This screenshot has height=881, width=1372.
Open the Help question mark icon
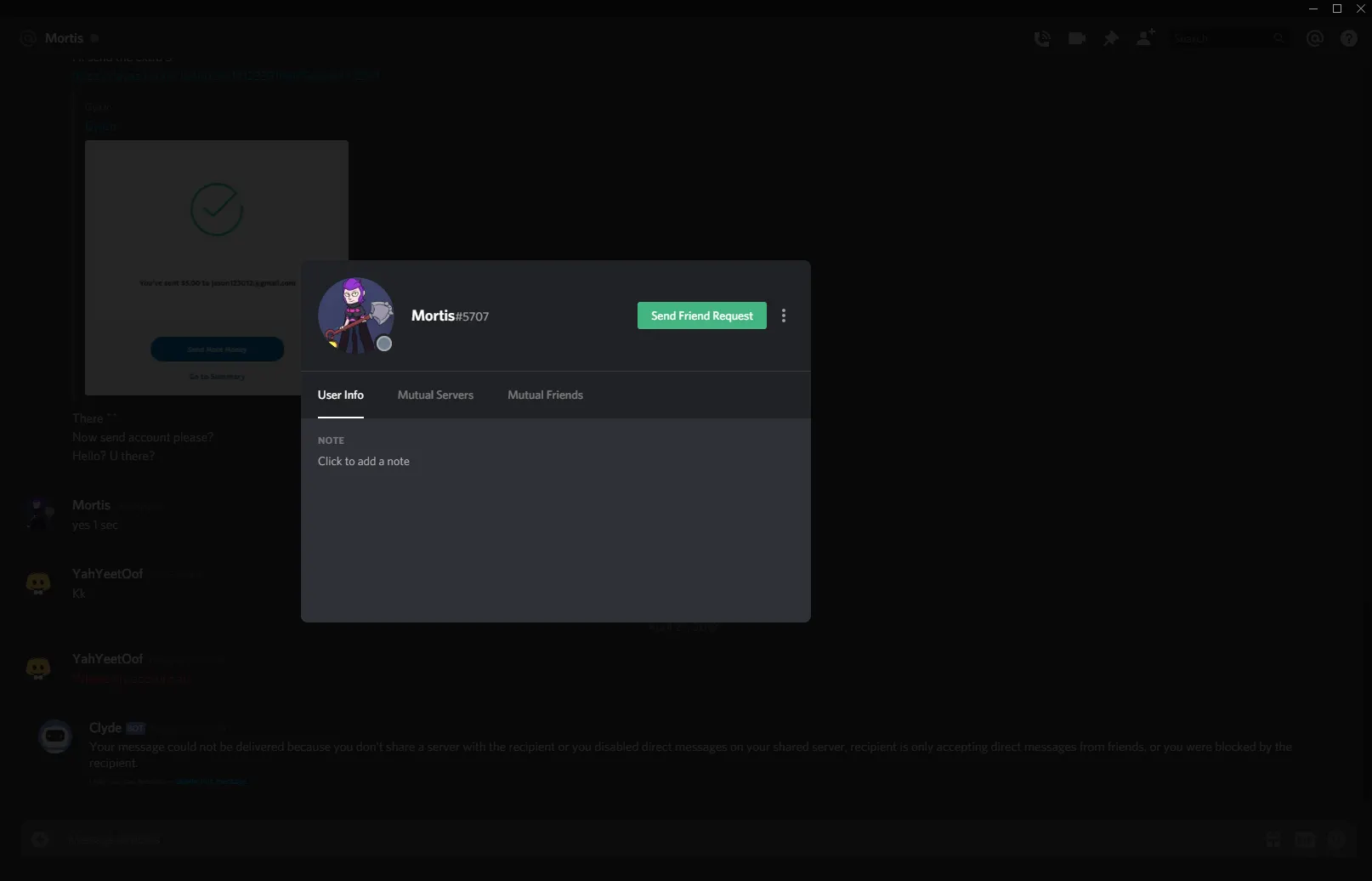[x=1348, y=38]
